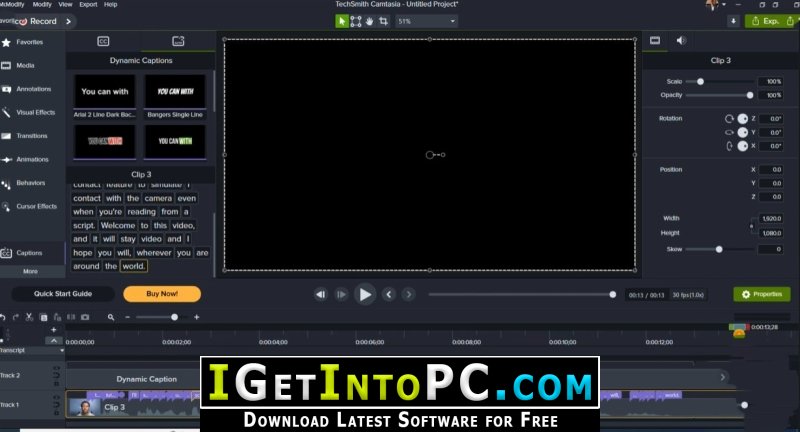Edit the Rotation X degrees field
The image size is (800, 432).
[x=770, y=146]
